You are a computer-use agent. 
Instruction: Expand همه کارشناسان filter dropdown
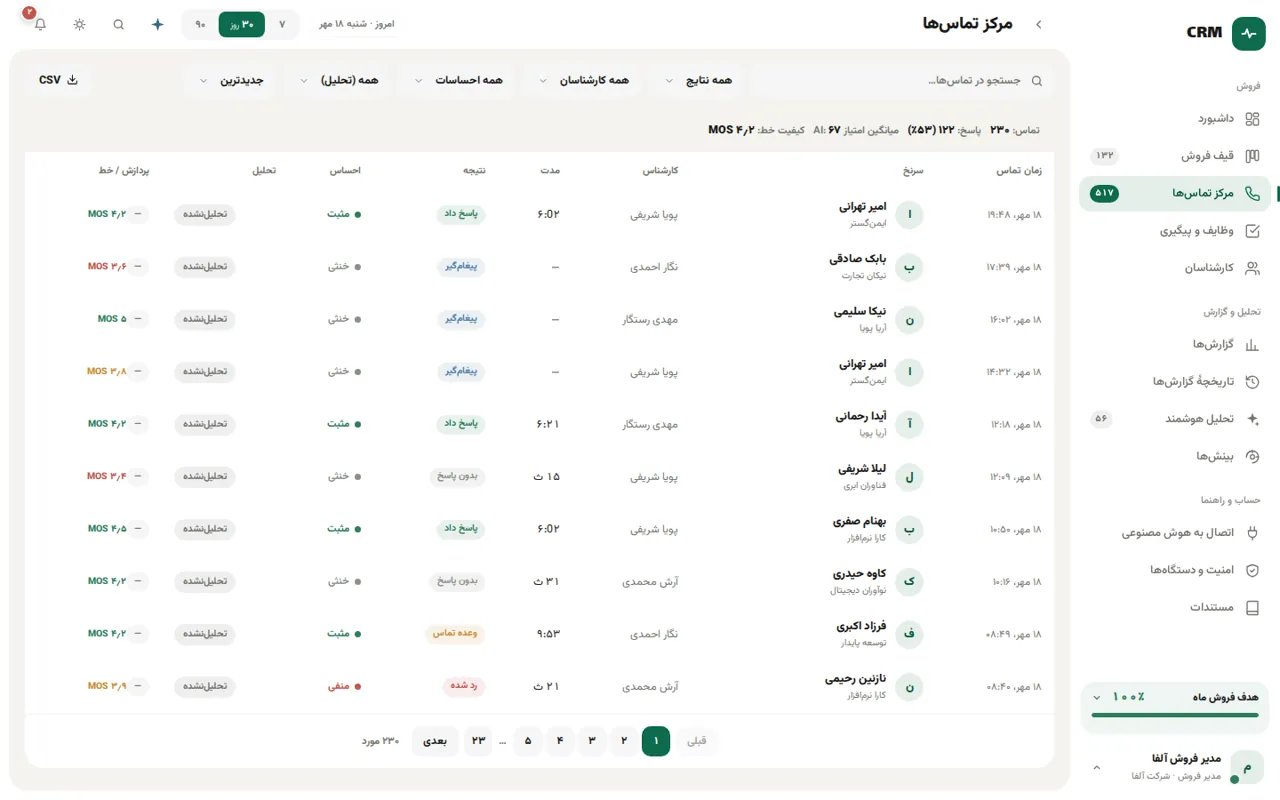(585, 80)
